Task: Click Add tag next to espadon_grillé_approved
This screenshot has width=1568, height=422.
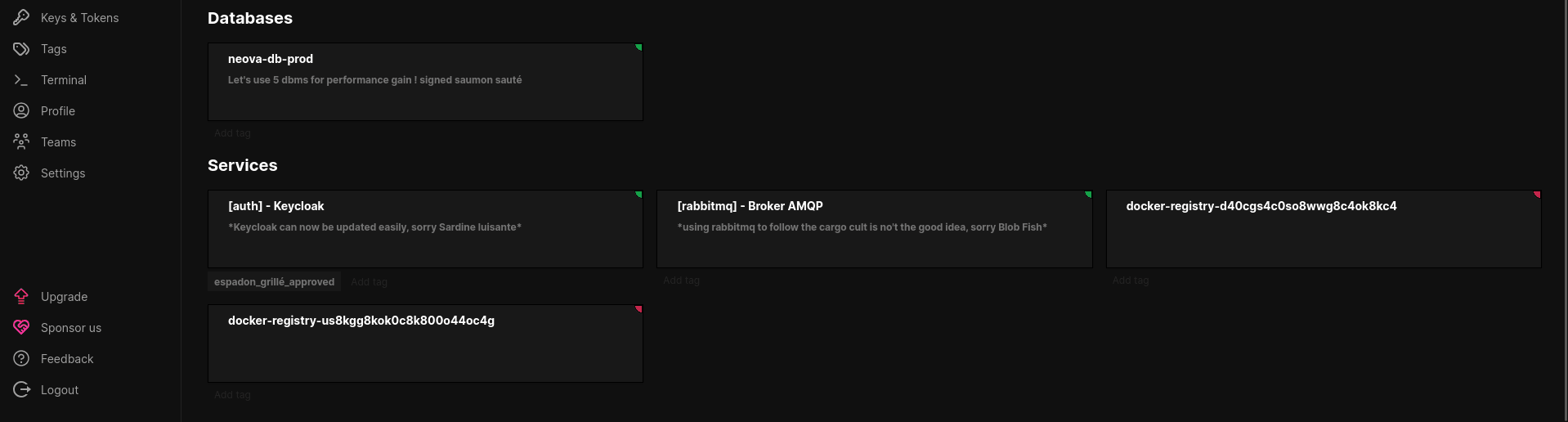Action: coord(369,282)
